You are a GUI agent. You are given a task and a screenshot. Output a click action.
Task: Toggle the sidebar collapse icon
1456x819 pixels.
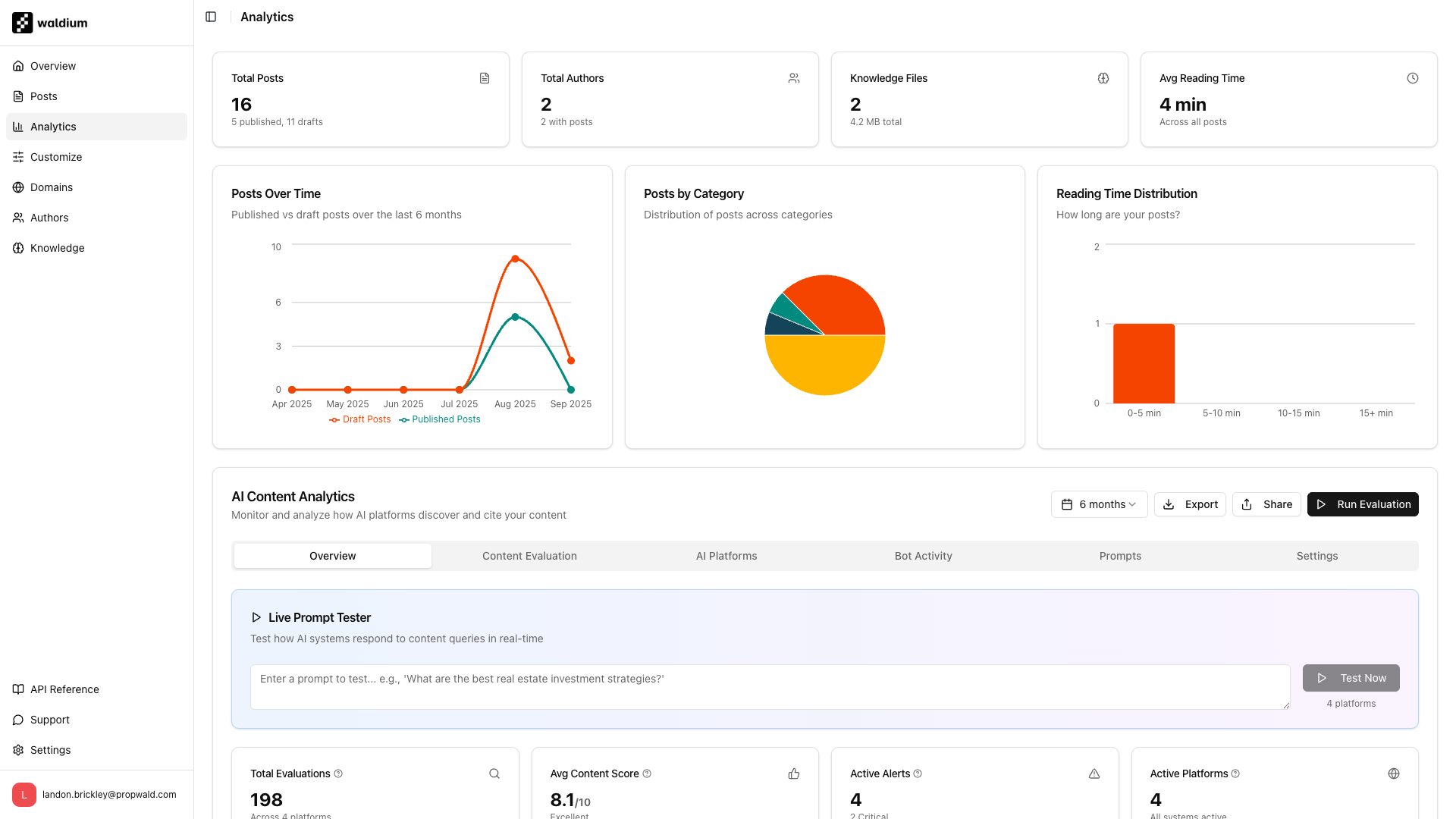pyautogui.click(x=211, y=17)
